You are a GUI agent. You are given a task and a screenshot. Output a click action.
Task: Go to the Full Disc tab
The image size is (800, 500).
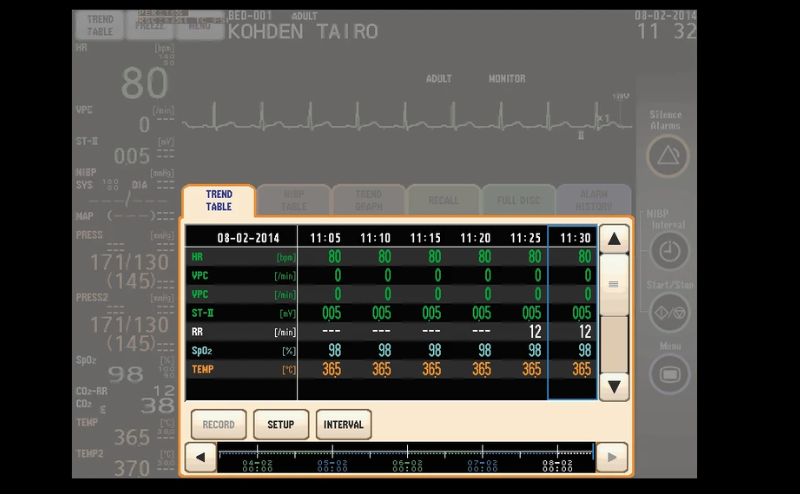point(519,200)
